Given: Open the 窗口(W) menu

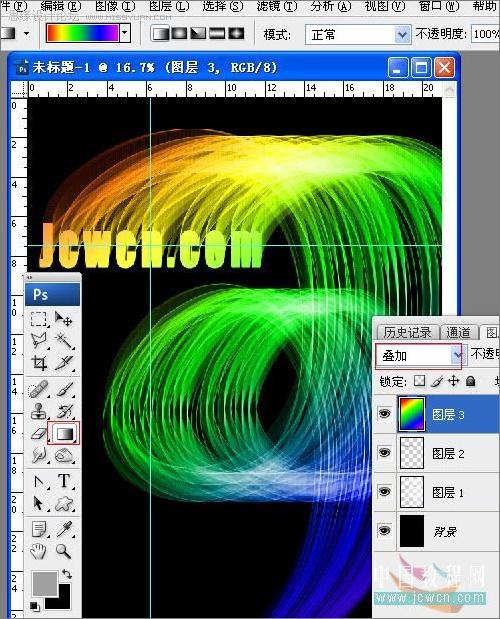Looking at the screenshot, I should click(439, 6).
